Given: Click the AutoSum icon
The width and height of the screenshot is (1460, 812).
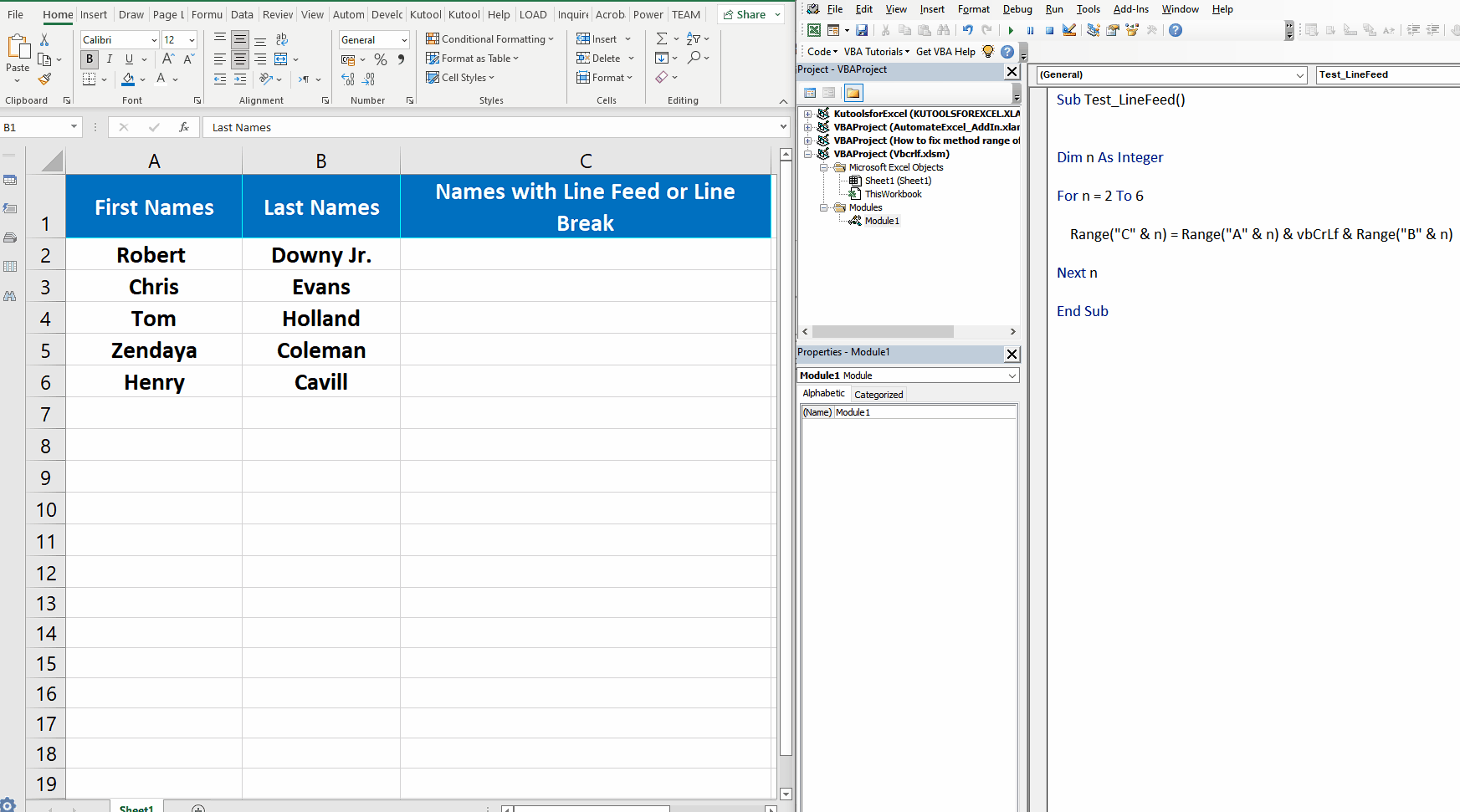Looking at the screenshot, I should point(661,38).
